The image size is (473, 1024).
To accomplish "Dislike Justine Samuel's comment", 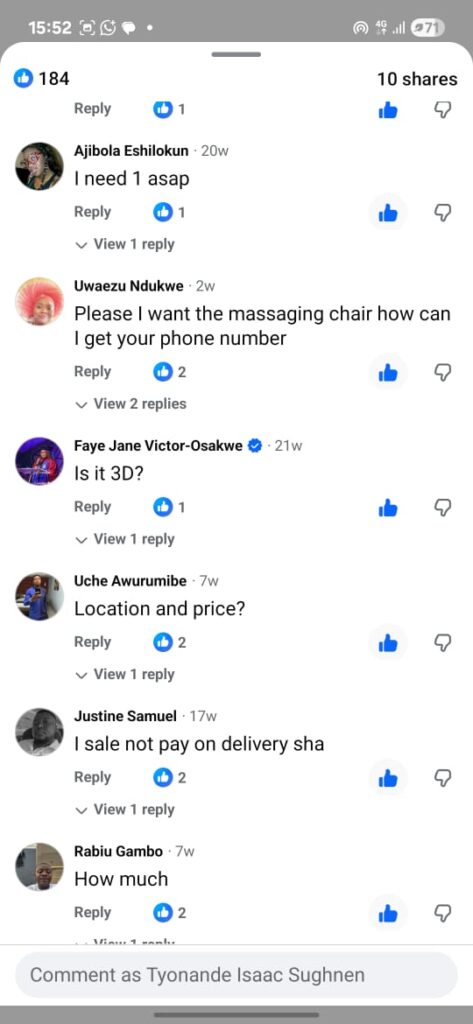I will click(443, 778).
